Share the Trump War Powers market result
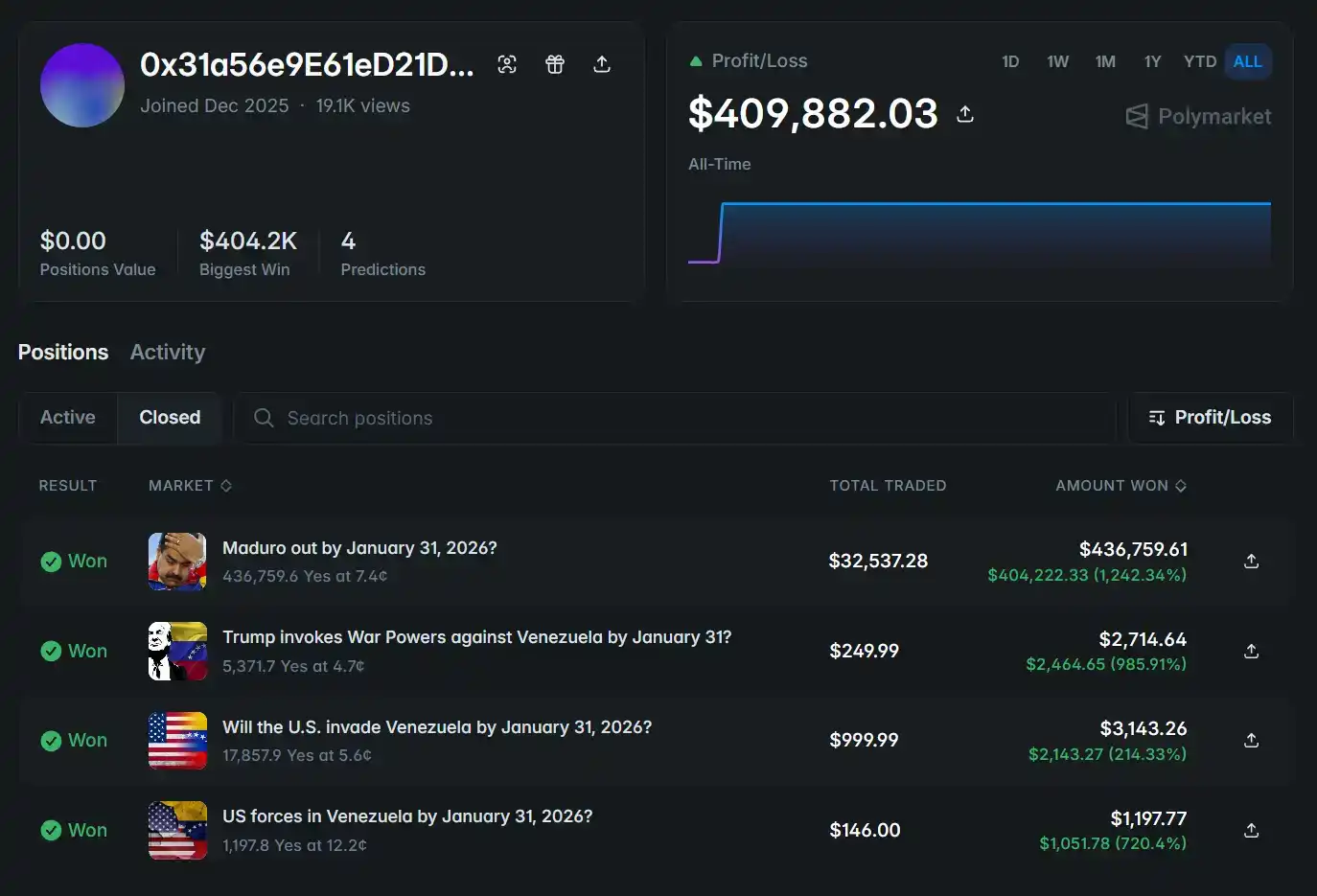This screenshot has width=1317, height=896. [1251, 652]
